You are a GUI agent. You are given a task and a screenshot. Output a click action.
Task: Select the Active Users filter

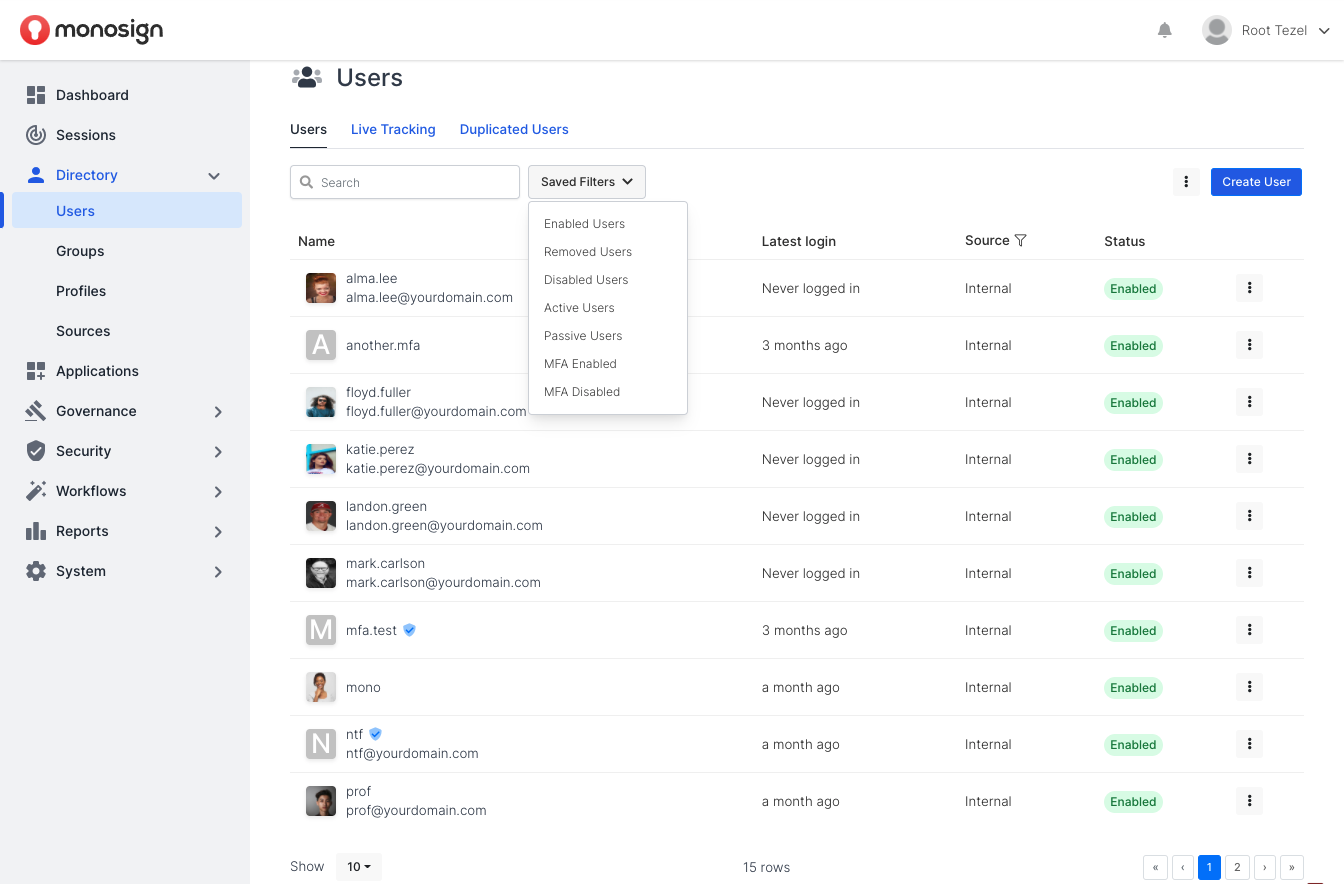(x=579, y=308)
